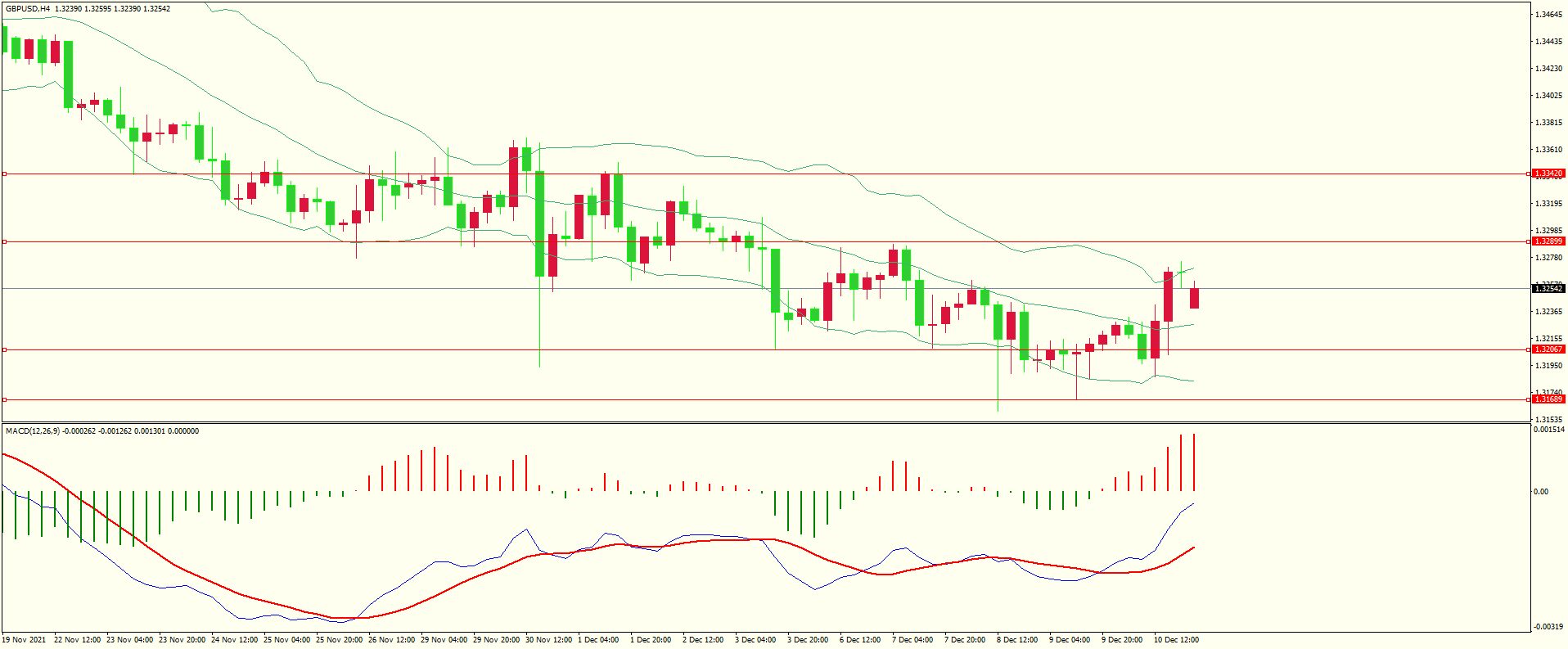The height and width of the screenshot is (649, 1568).
Task: Click the rightmost red MACD histogram bar
Action: coord(1195,462)
